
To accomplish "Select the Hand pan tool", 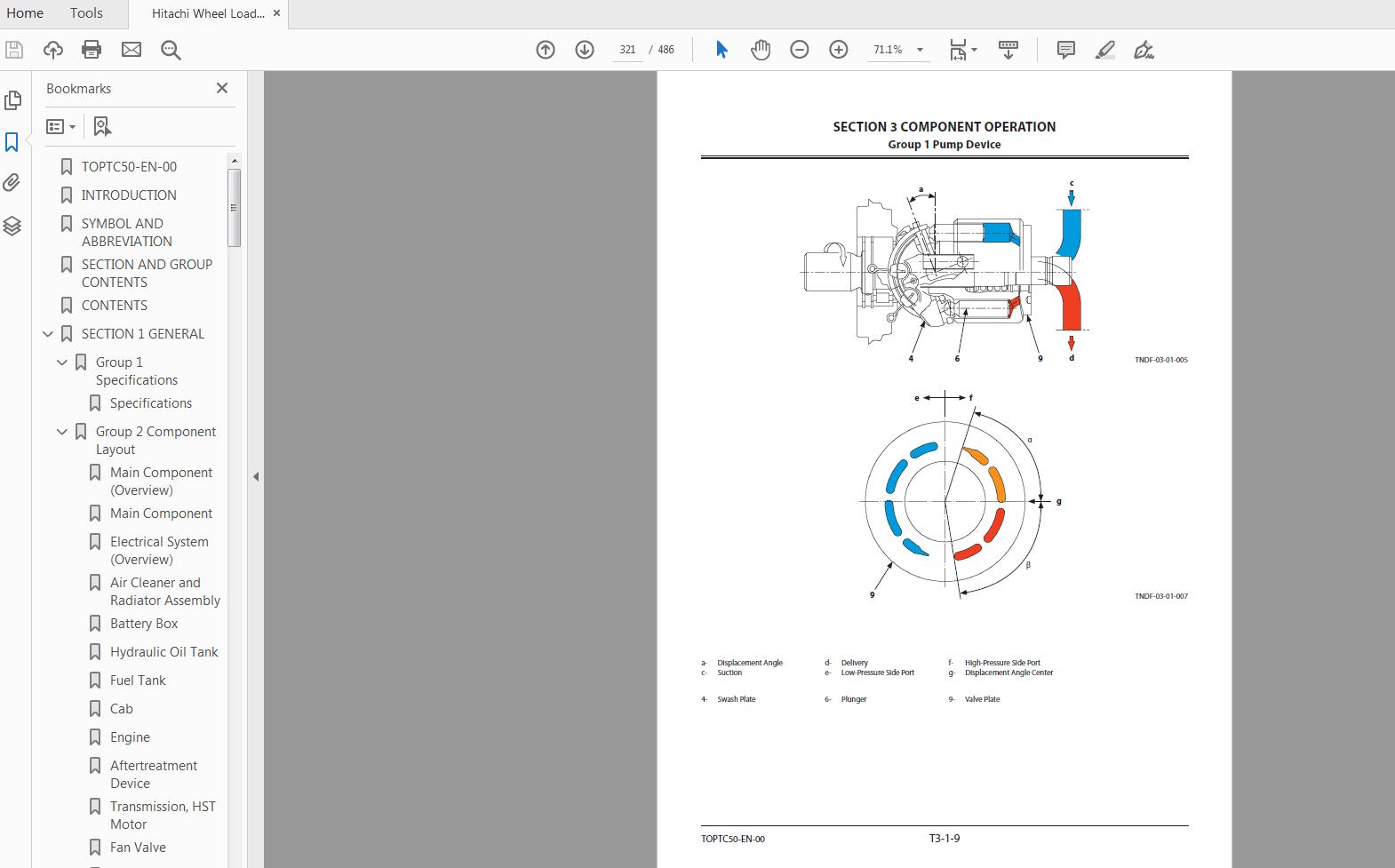I will click(x=761, y=50).
